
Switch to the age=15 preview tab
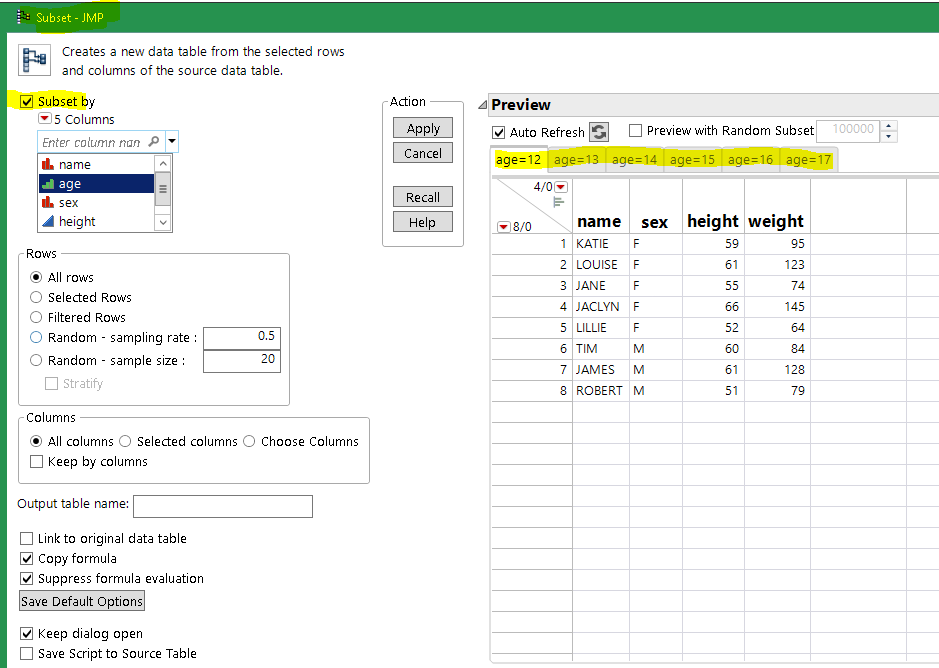tap(692, 160)
